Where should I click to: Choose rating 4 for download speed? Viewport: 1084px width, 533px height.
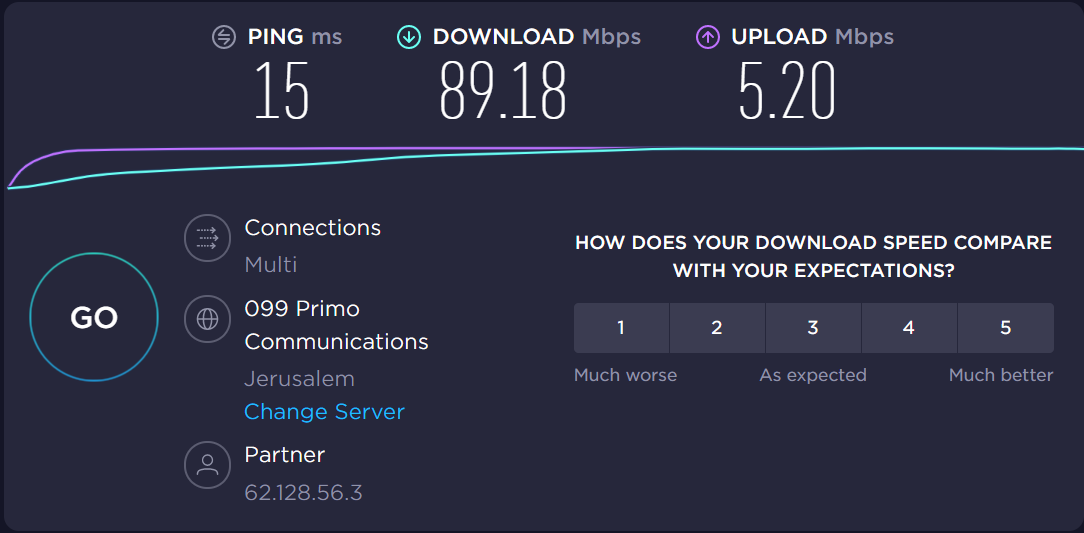pos(909,328)
